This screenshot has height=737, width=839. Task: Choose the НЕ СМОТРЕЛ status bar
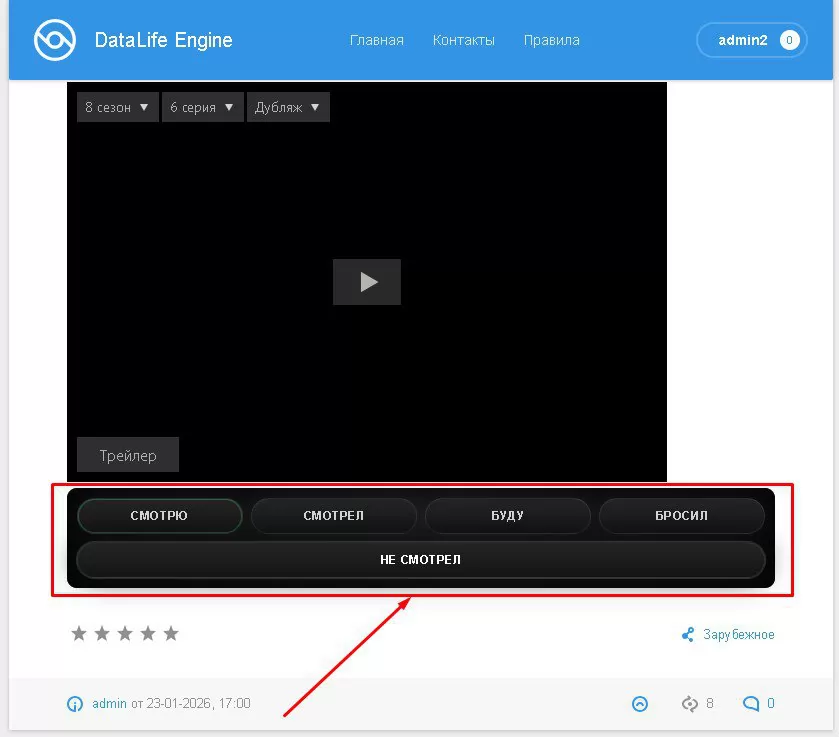coord(420,560)
